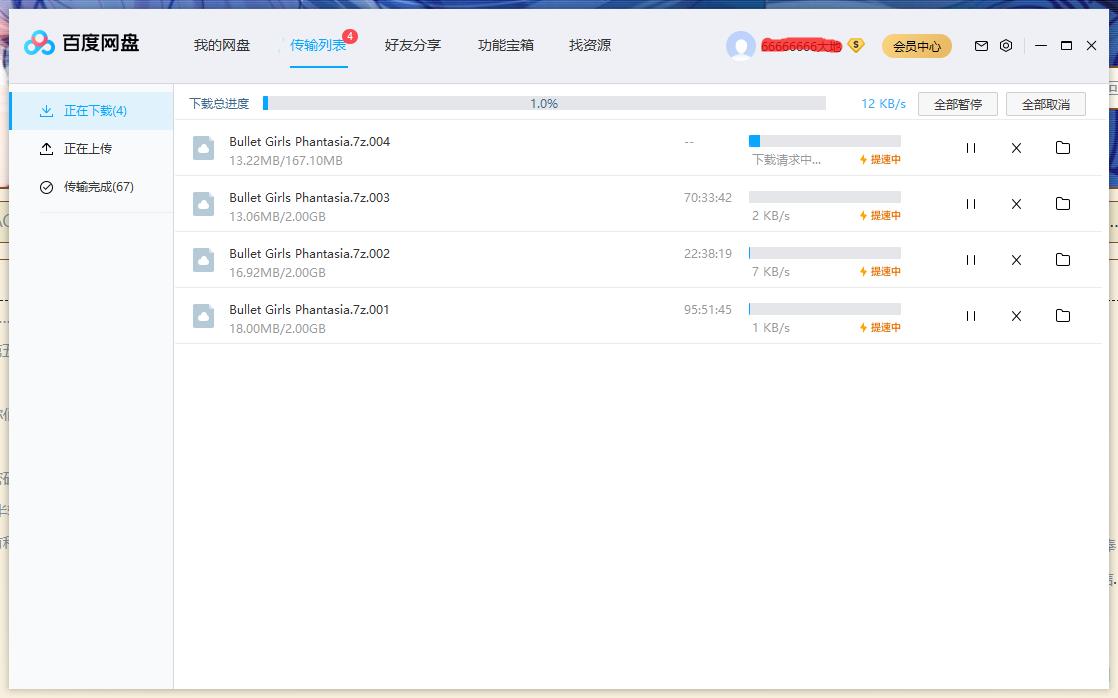This screenshot has height=698, width=1118.
Task: Open 会员中心 button
Action: point(917,46)
